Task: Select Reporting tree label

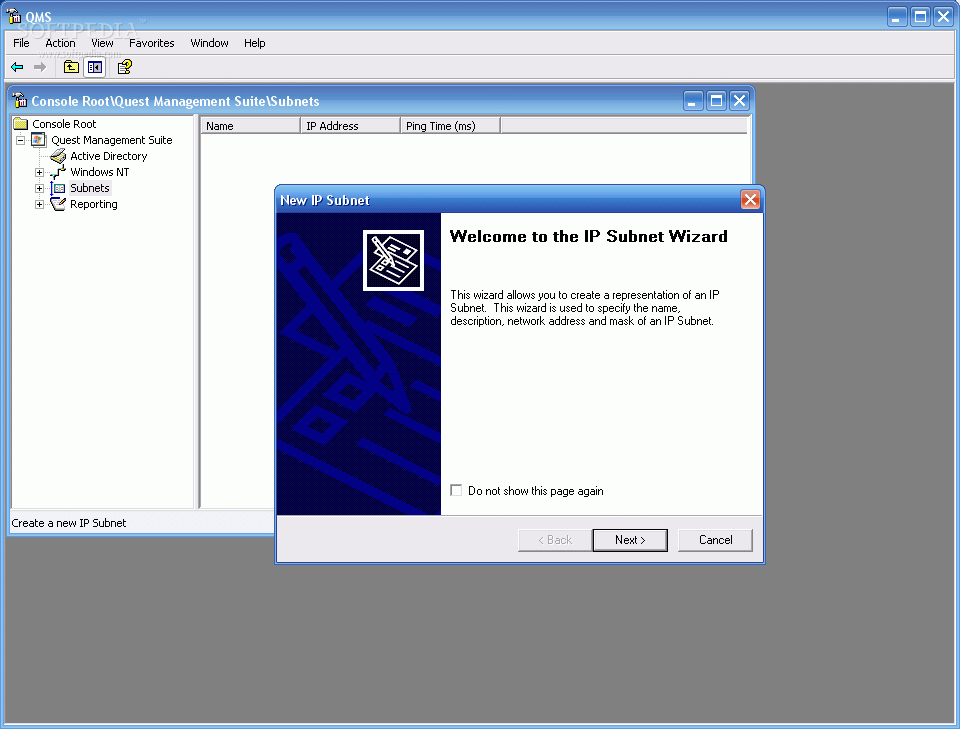Action: coord(94,204)
